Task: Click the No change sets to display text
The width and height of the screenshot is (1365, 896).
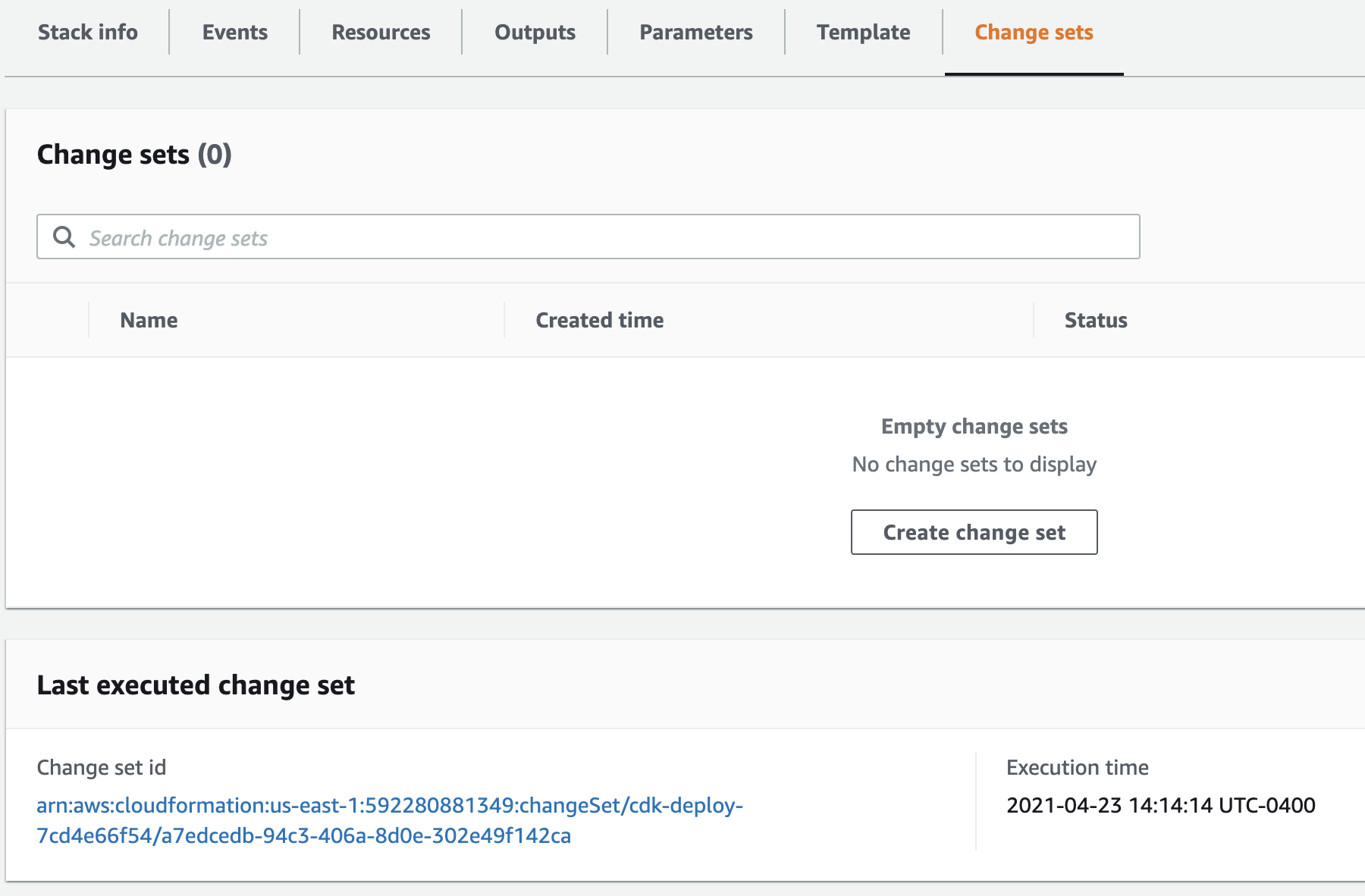Action: [x=974, y=464]
